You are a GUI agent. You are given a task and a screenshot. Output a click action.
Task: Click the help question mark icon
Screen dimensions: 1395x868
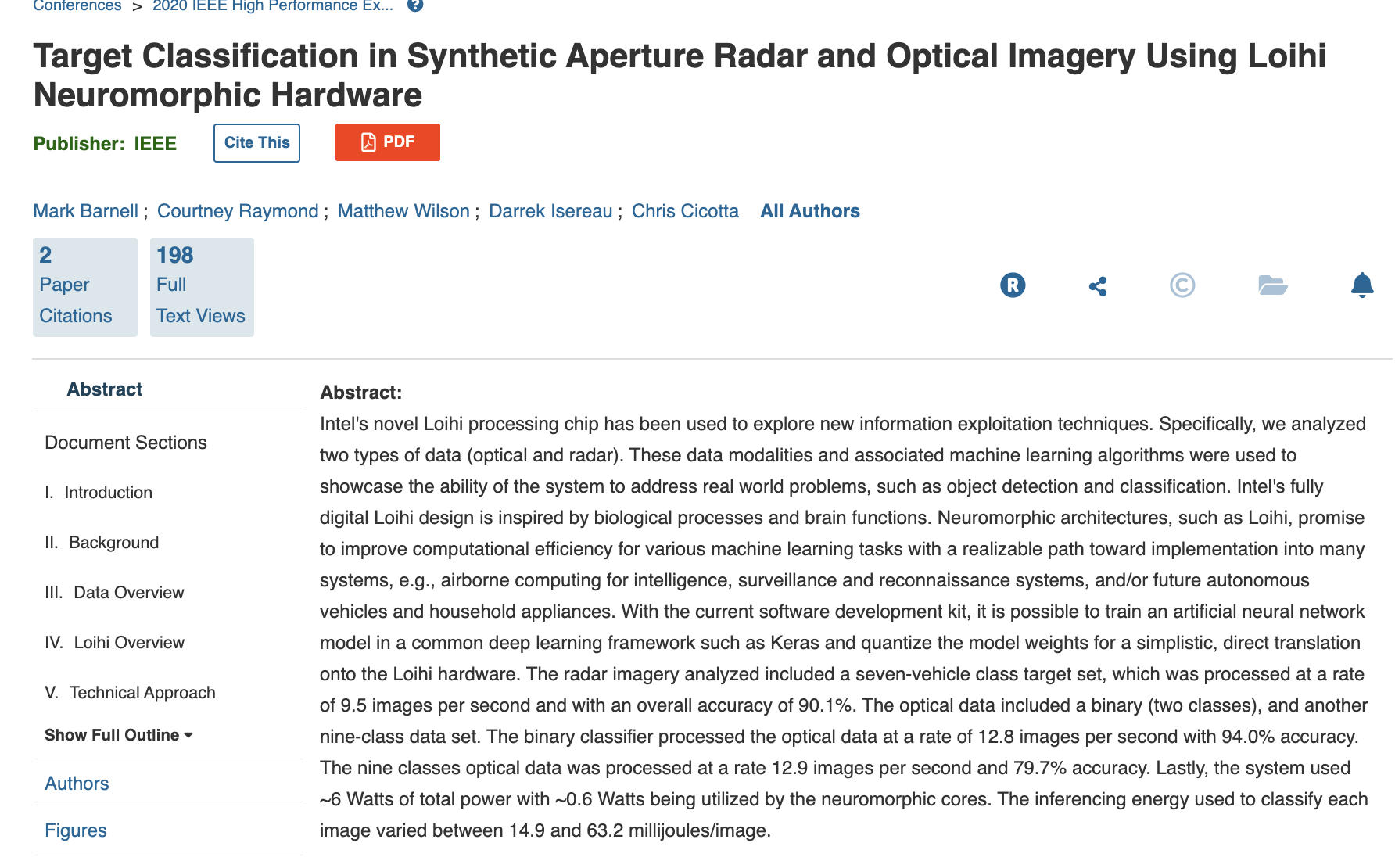click(x=415, y=5)
